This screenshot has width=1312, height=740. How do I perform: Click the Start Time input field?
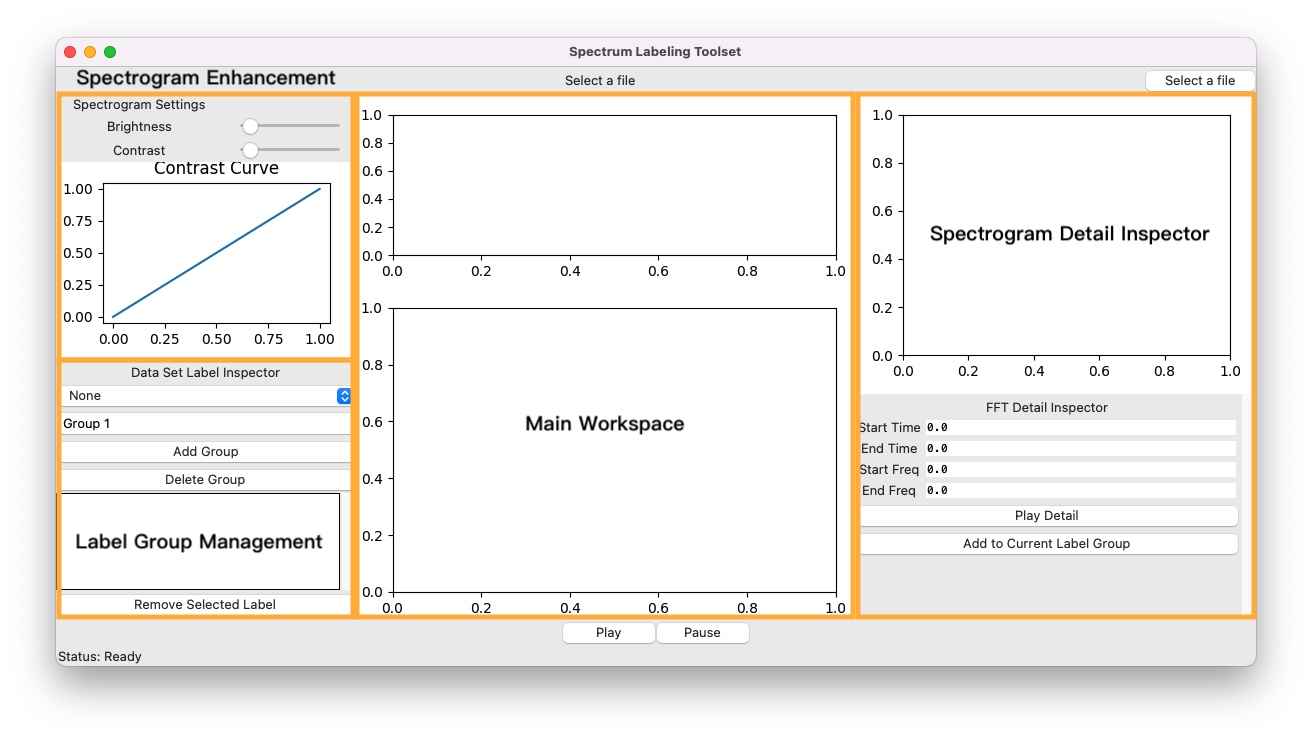click(1080, 427)
